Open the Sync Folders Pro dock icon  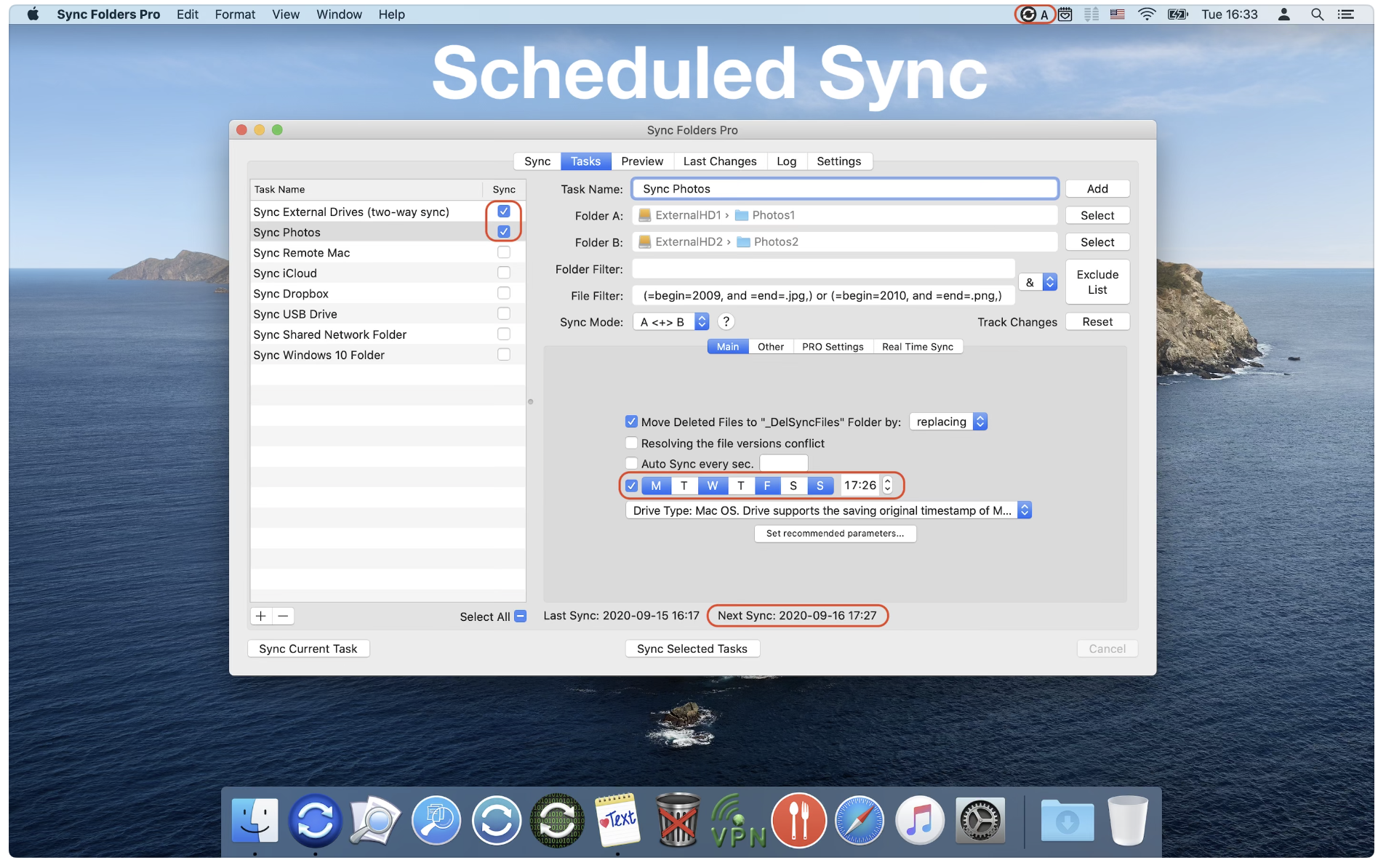coord(315,821)
